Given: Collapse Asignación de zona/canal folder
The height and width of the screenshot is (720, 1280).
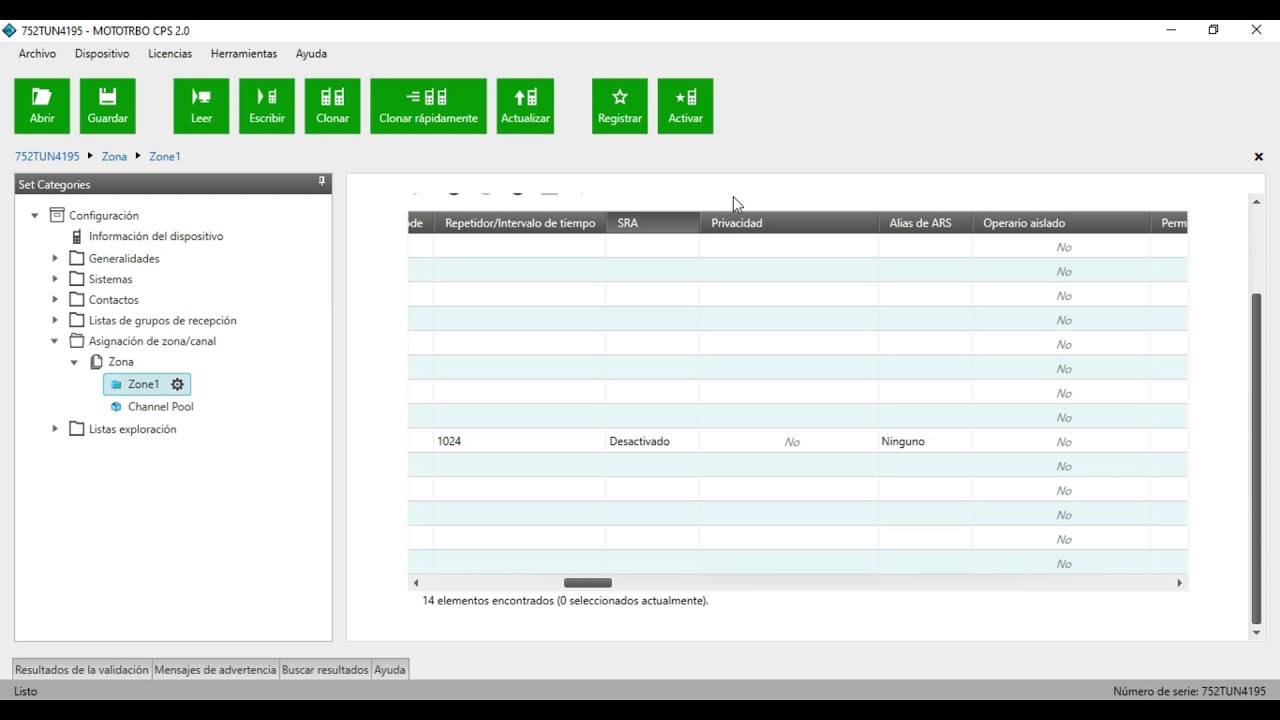Looking at the screenshot, I should tap(55, 341).
